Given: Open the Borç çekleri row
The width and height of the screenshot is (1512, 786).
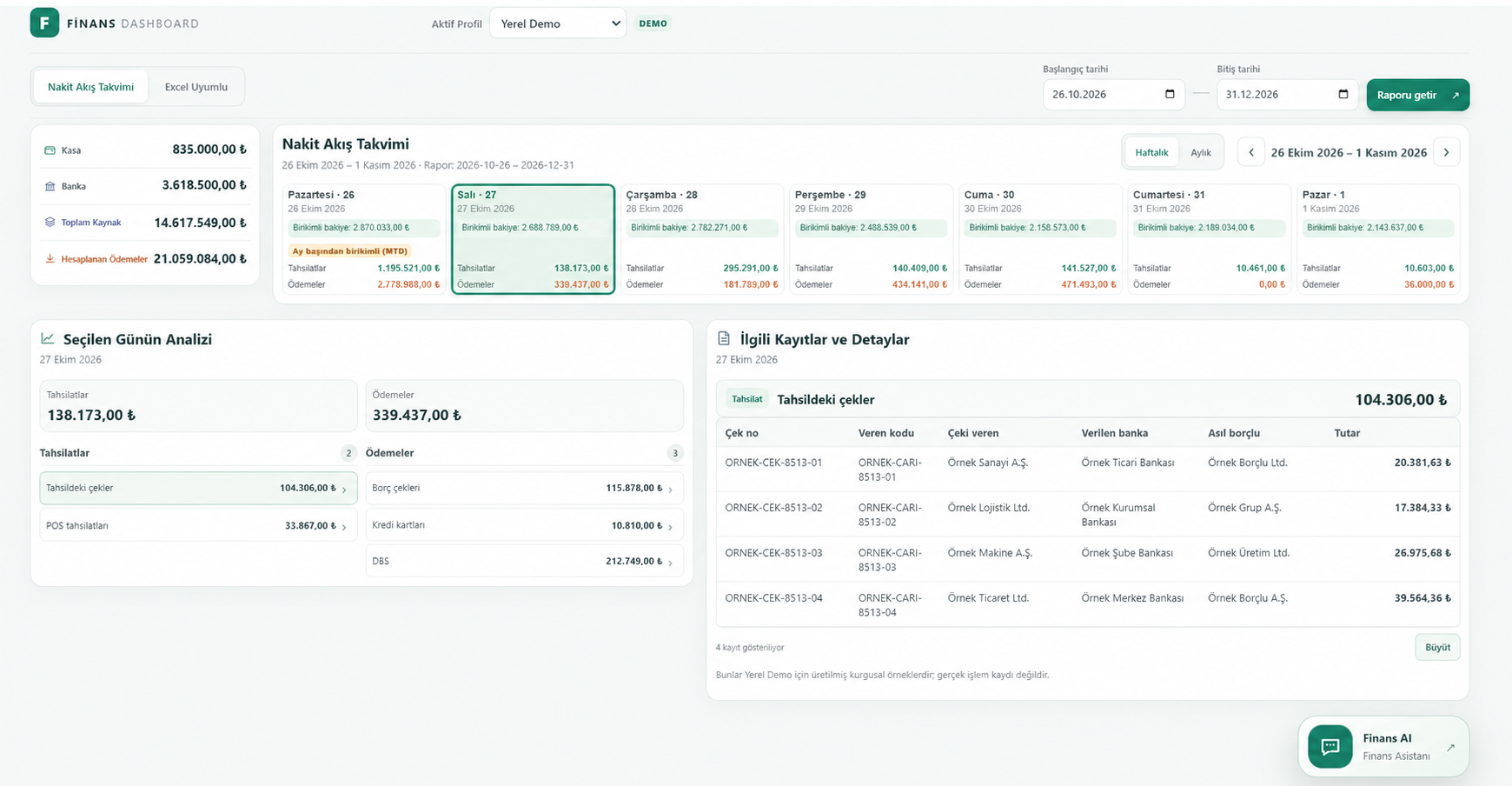Looking at the screenshot, I should 524,488.
